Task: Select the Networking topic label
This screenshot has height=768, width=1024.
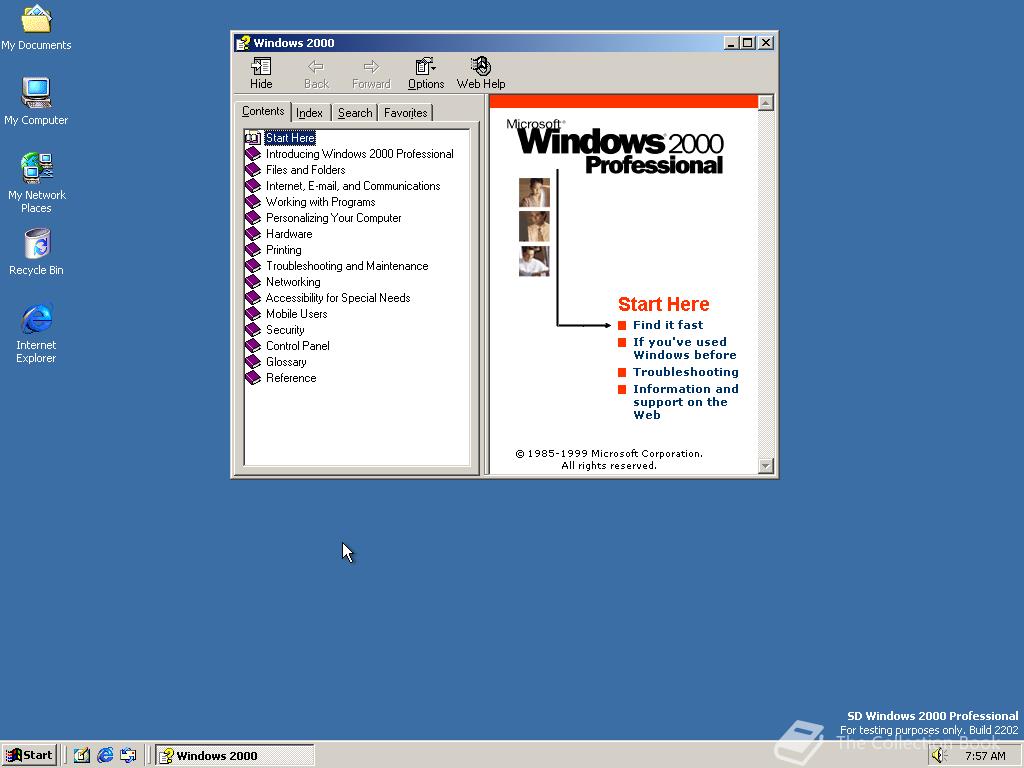Action: tap(293, 282)
